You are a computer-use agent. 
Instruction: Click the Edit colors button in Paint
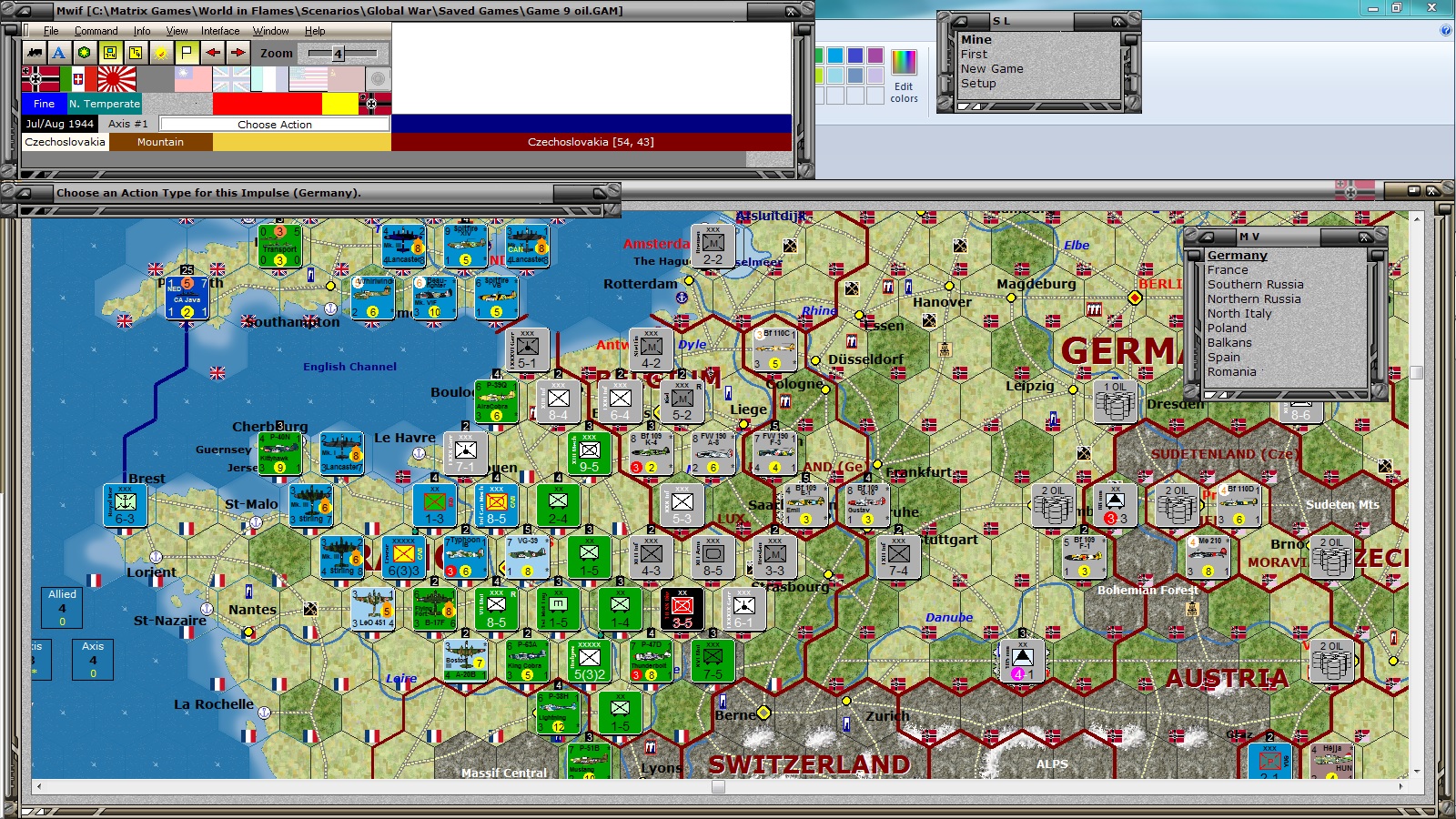(x=904, y=76)
